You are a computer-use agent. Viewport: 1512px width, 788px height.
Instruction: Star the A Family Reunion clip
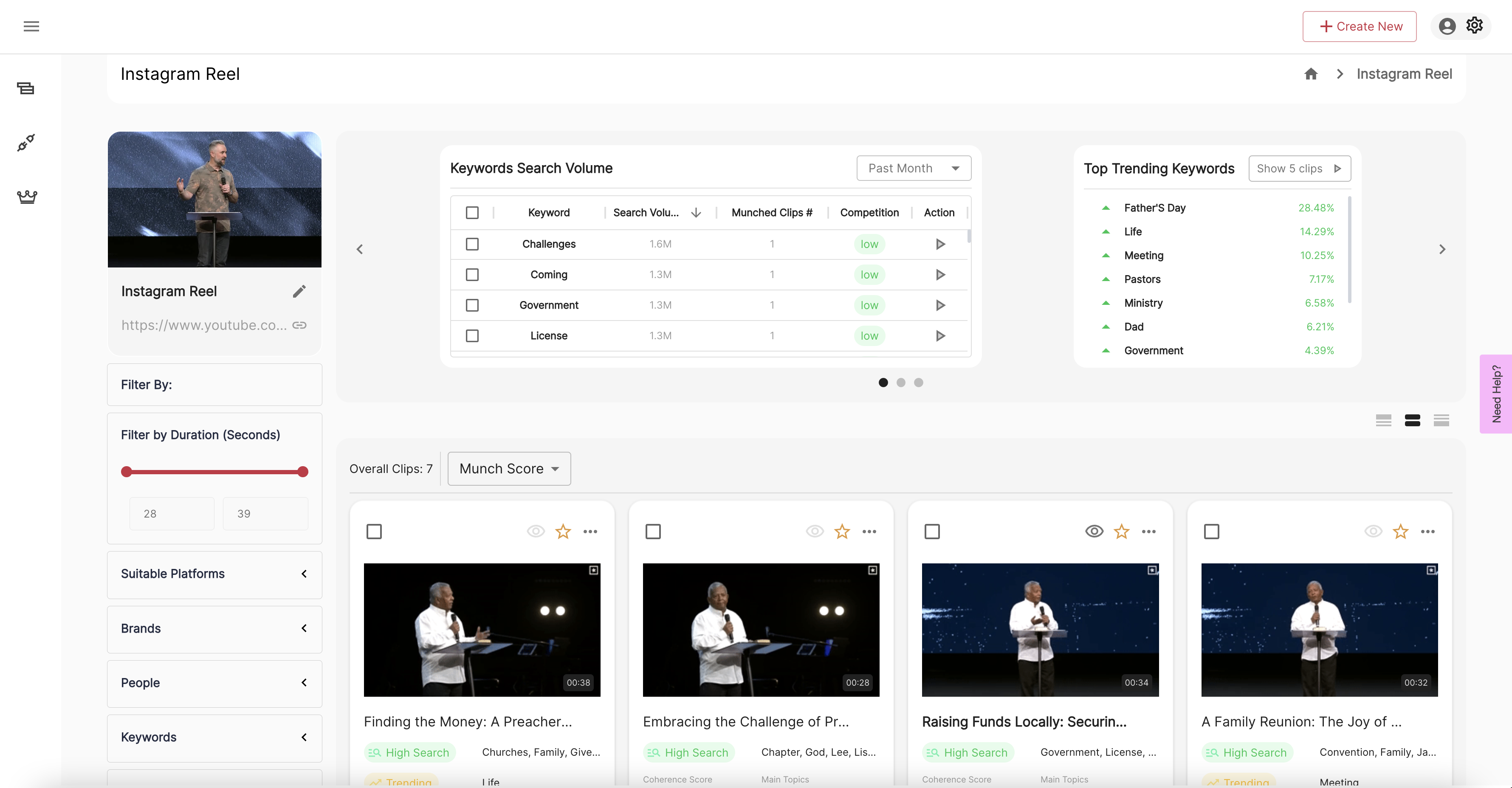point(1400,532)
